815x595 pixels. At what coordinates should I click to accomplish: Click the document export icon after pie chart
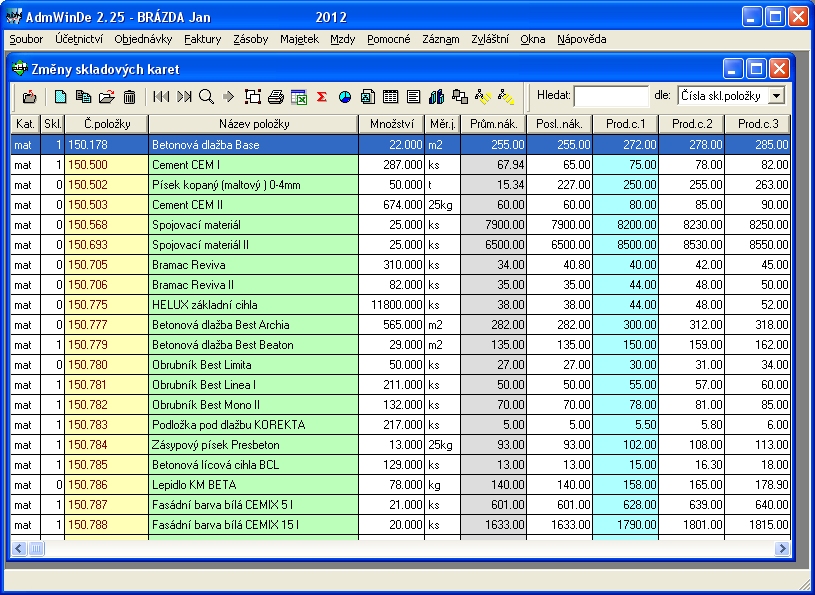pyautogui.click(x=367, y=97)
